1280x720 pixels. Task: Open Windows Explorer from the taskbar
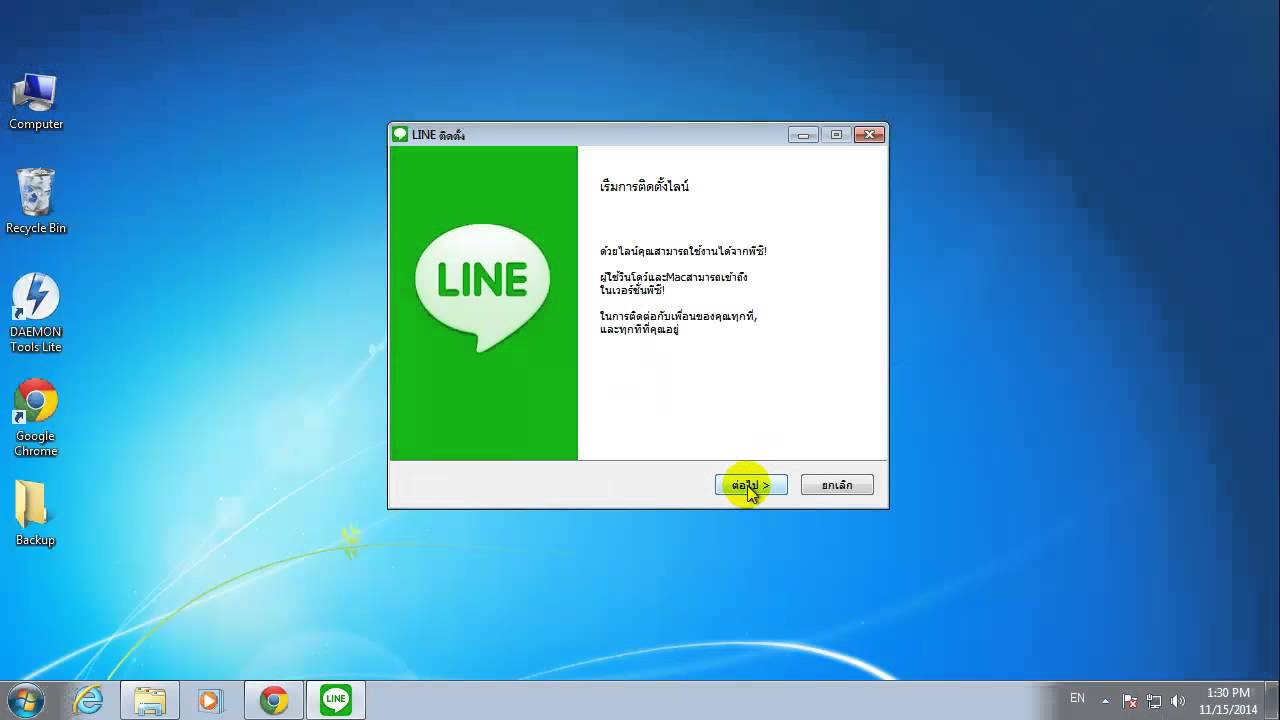150,700
